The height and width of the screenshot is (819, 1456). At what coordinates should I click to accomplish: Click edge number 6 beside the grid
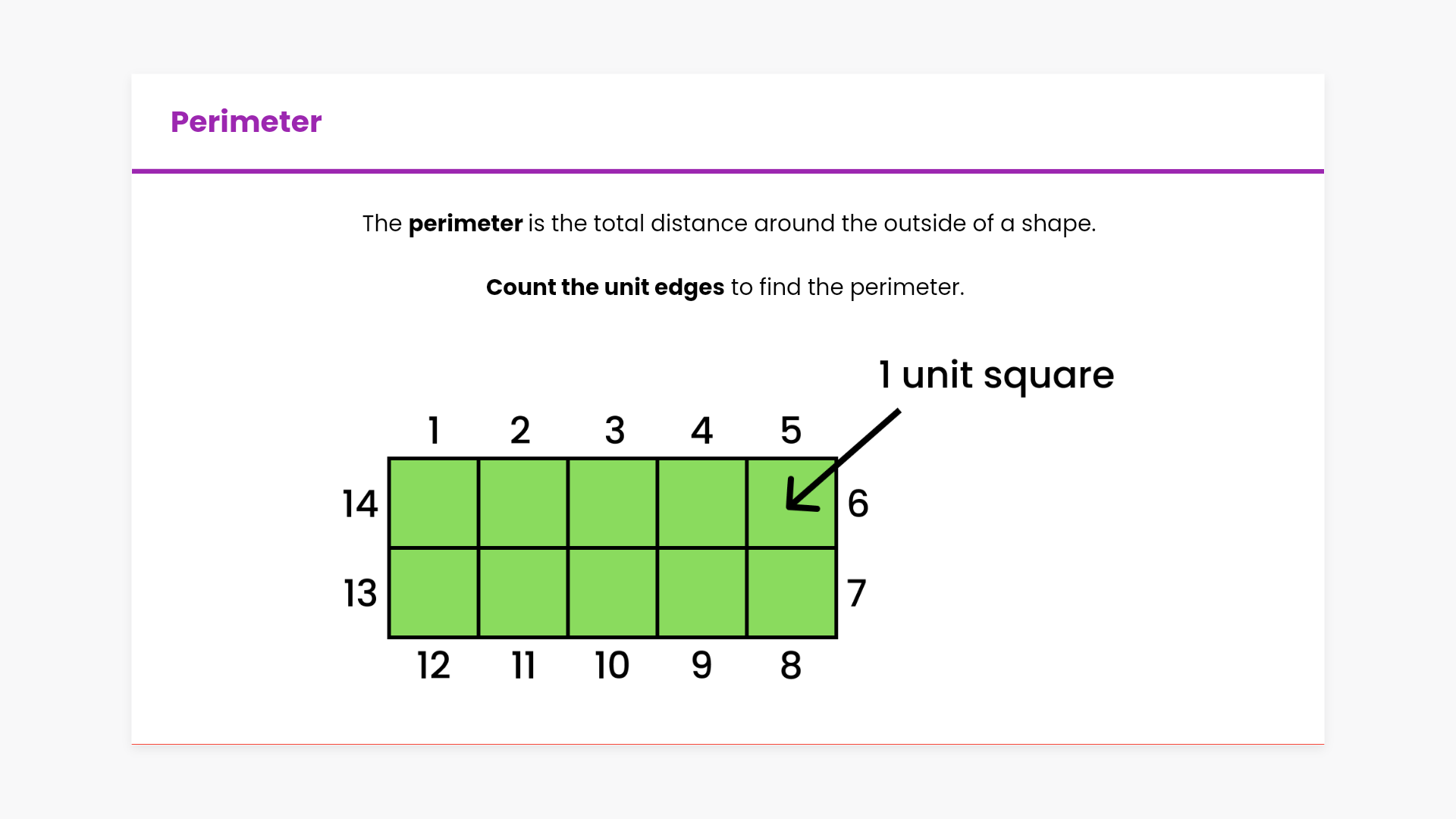tap(858, 504)
